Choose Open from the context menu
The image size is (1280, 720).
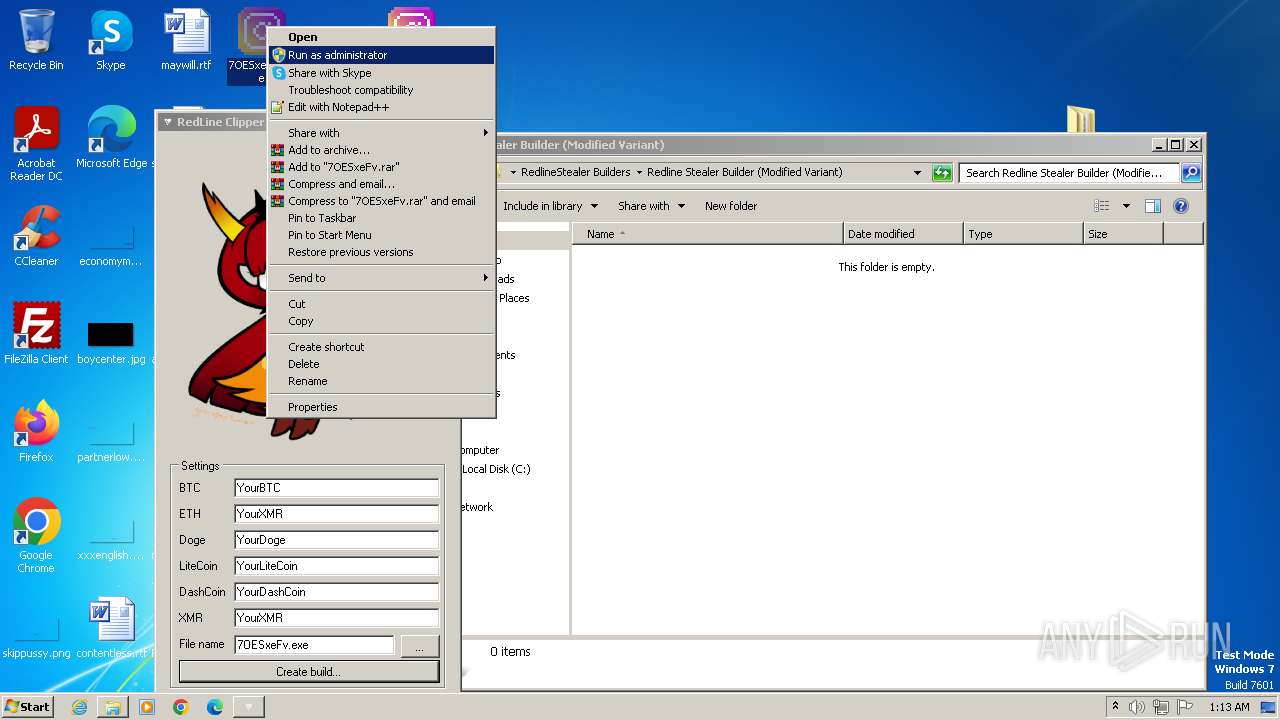pyautogui.click(x=381, y=37)
